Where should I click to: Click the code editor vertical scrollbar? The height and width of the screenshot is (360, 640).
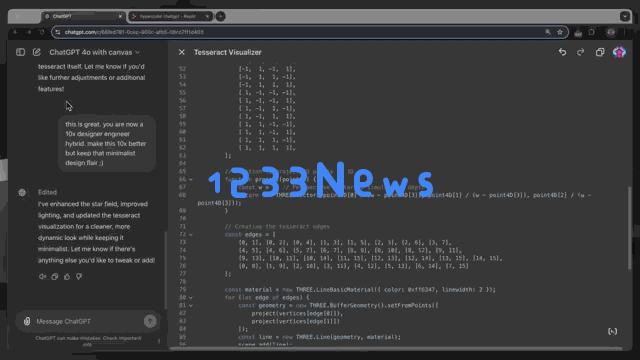(x=630, y=228)
